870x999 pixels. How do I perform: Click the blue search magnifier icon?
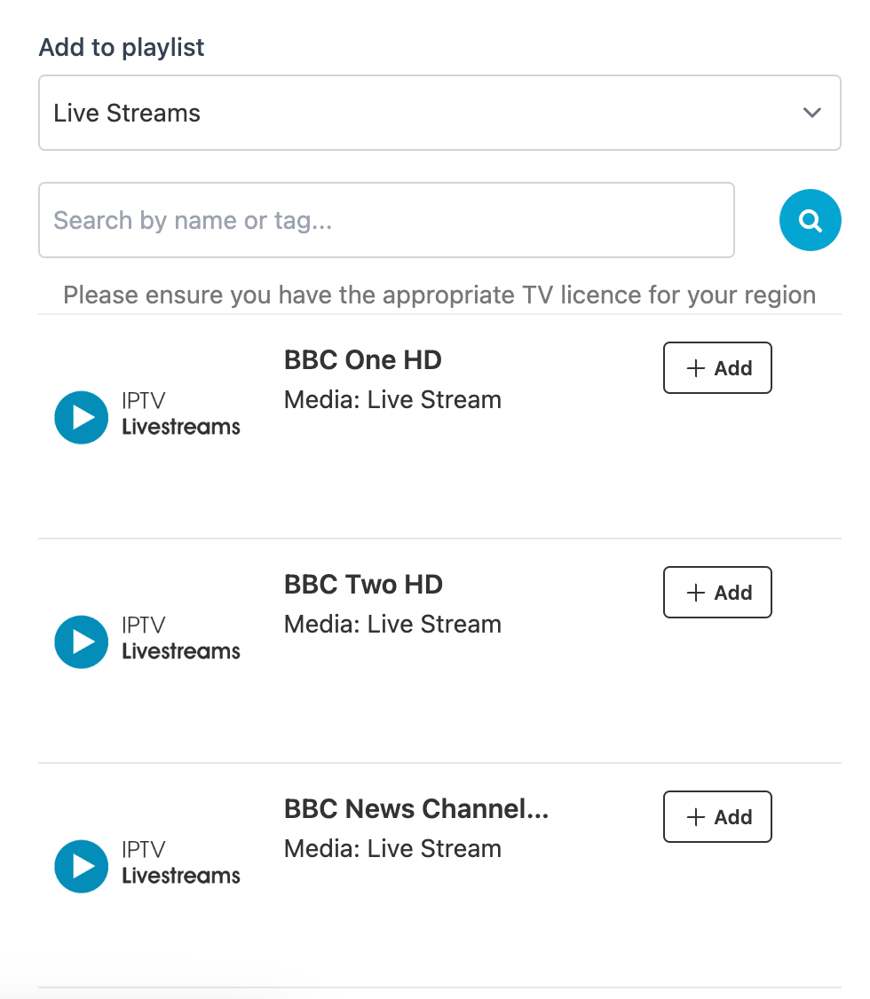click(x=810, y=220)
